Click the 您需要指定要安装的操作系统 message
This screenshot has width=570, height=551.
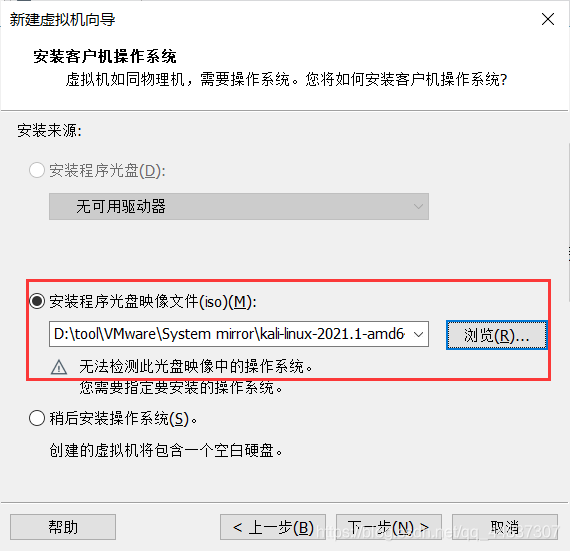pyautogui.click(x=181, y=388)
